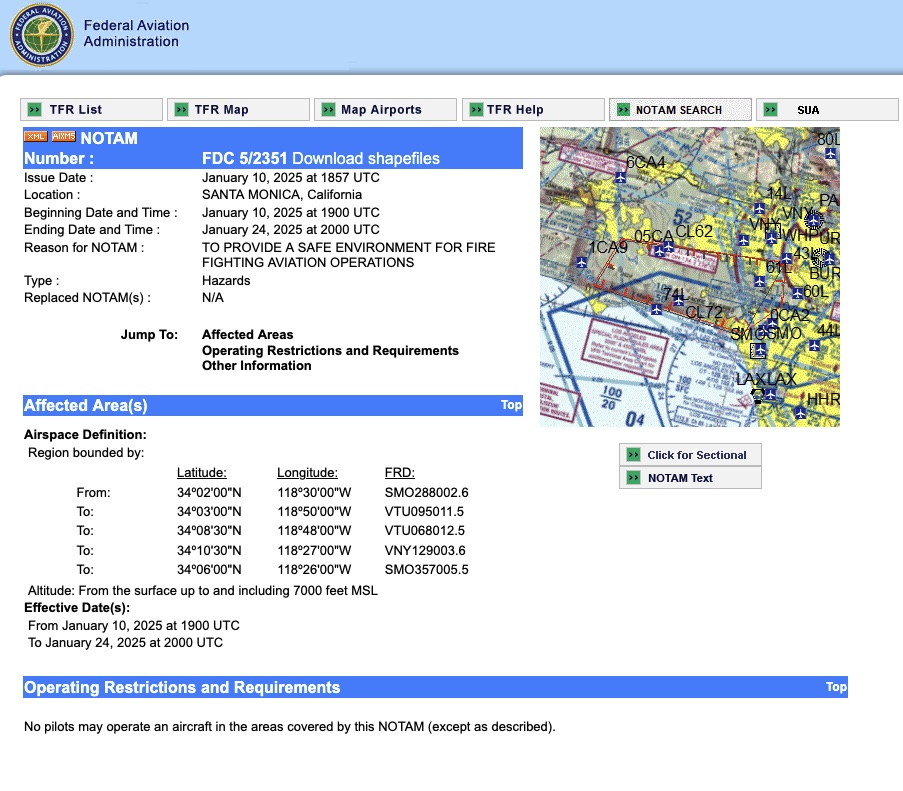Screen dimensions: 903x791
Task: Click the HHR airport icon on map
Action: pyautogui.click(x=800, y=411)
